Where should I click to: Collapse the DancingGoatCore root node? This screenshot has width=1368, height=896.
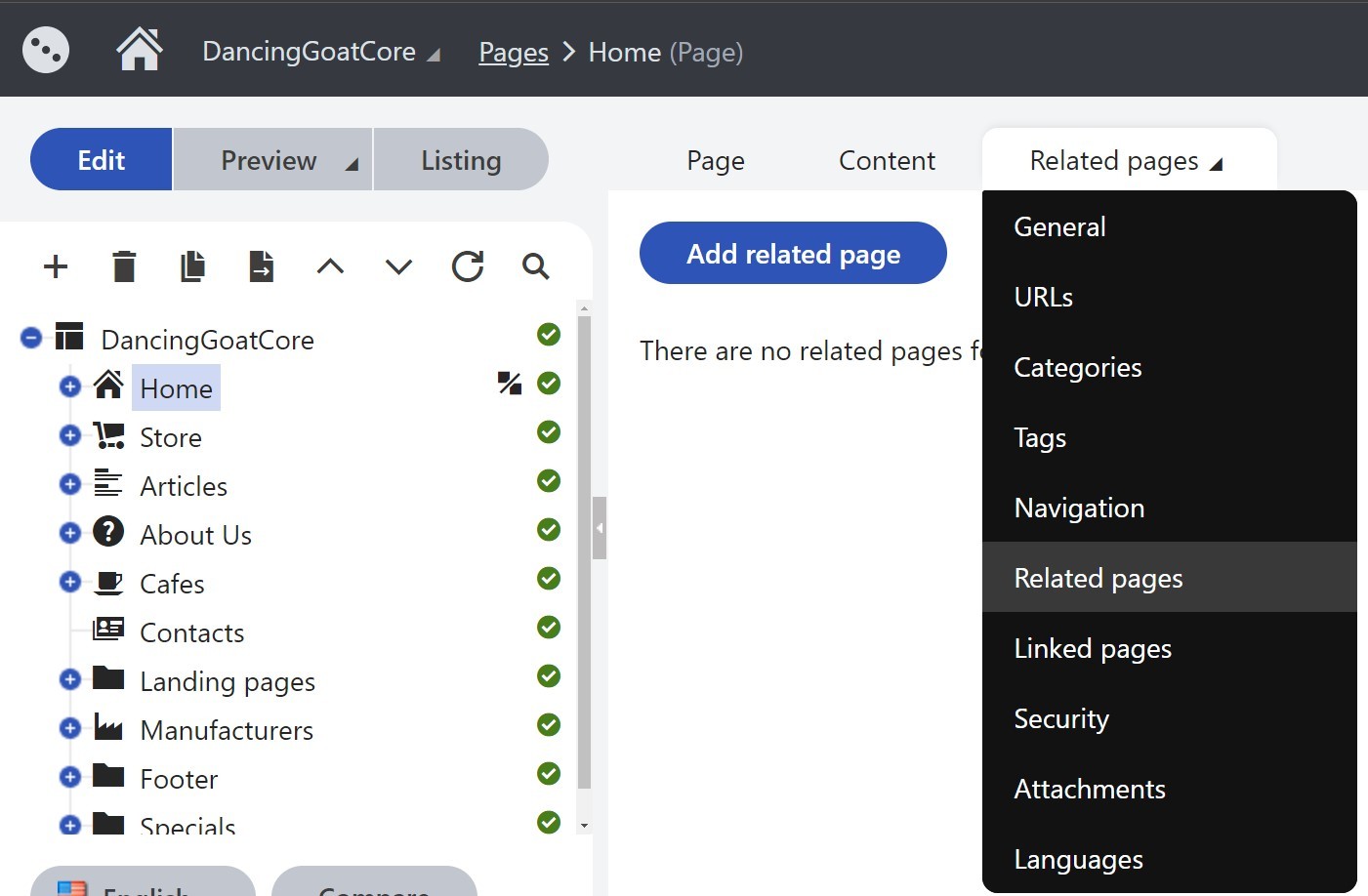pos(31,338)
